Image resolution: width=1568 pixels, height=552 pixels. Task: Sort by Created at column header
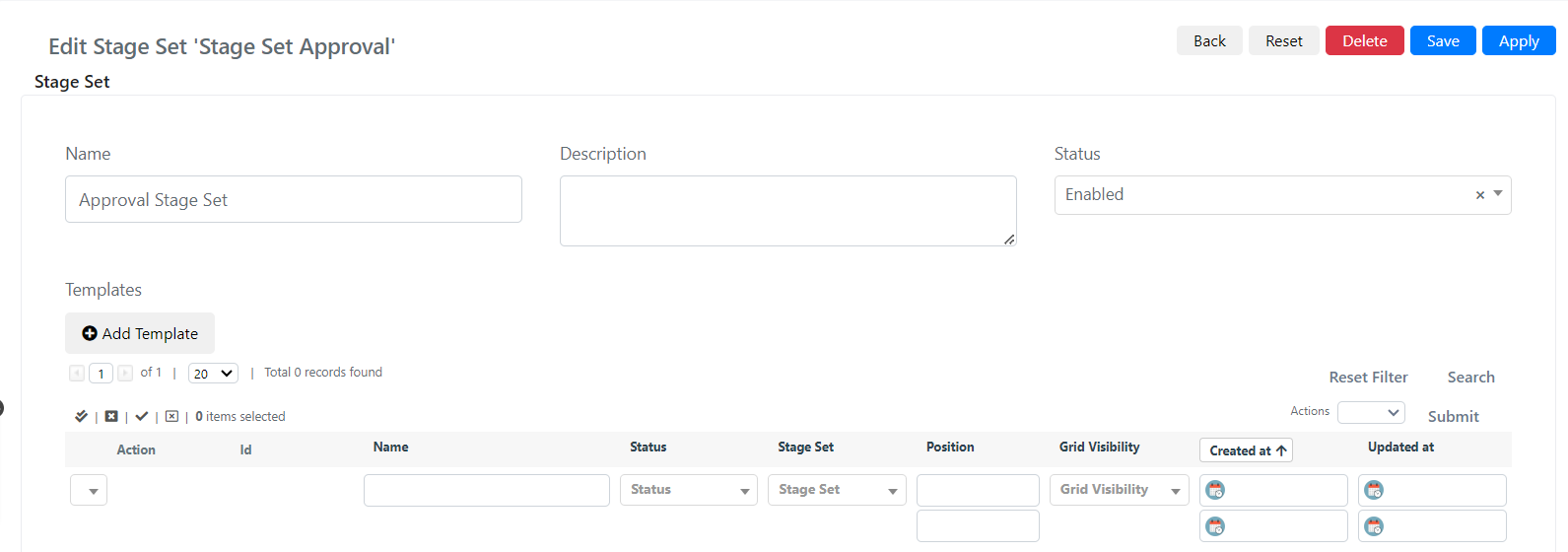[x=1246, y=450]
